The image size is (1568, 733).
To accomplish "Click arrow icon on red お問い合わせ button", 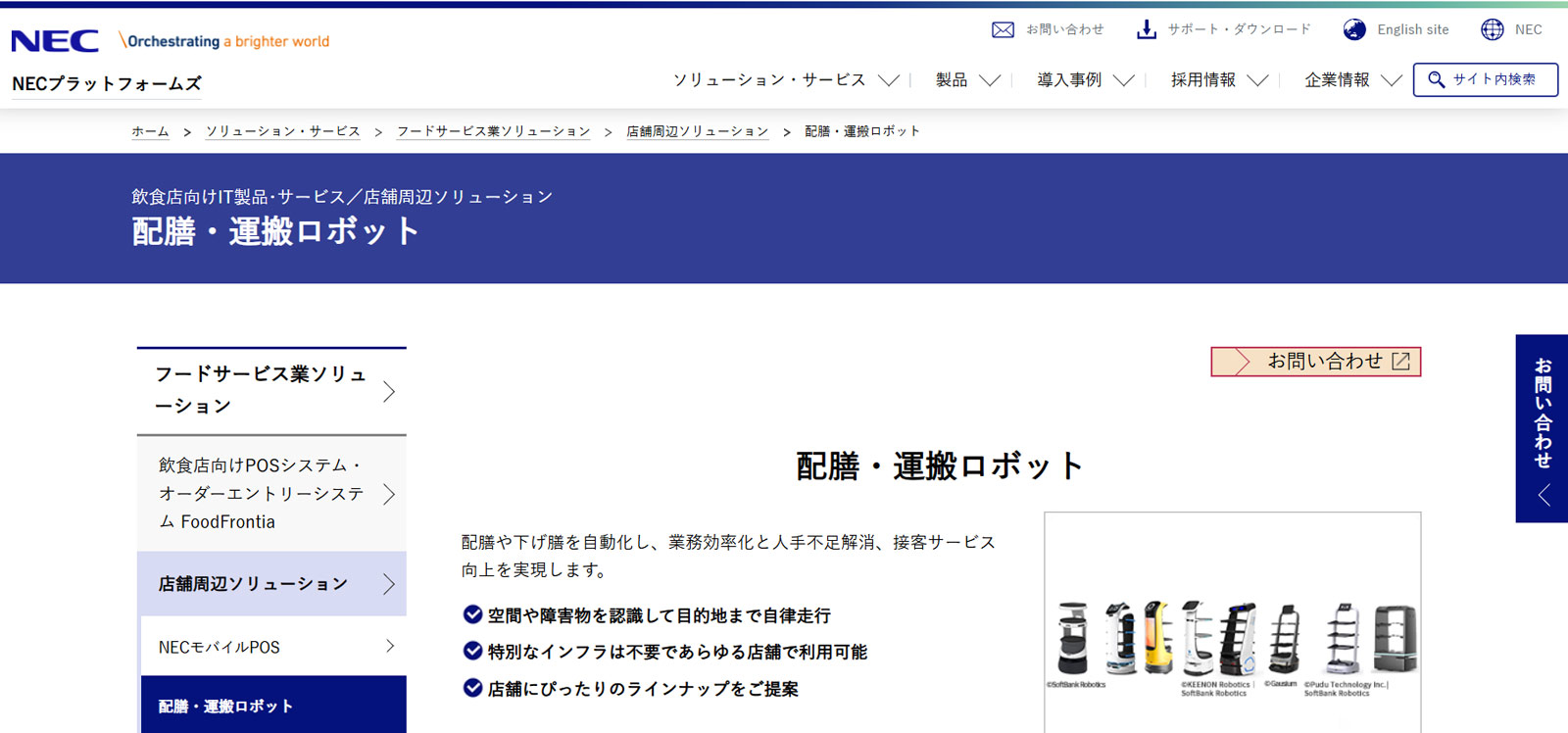I will (1242, 362).
